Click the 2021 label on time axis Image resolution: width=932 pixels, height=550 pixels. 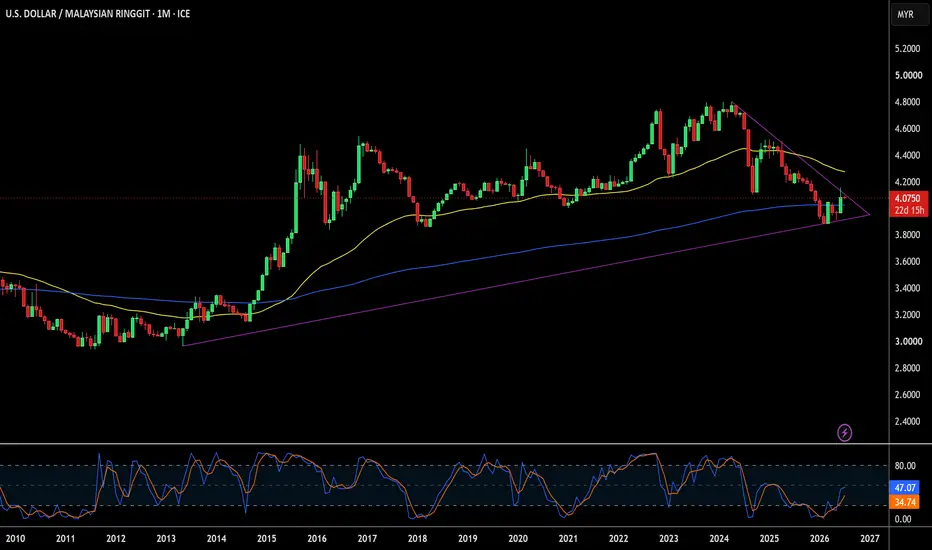pyautogui.click(x=568, y=539)
